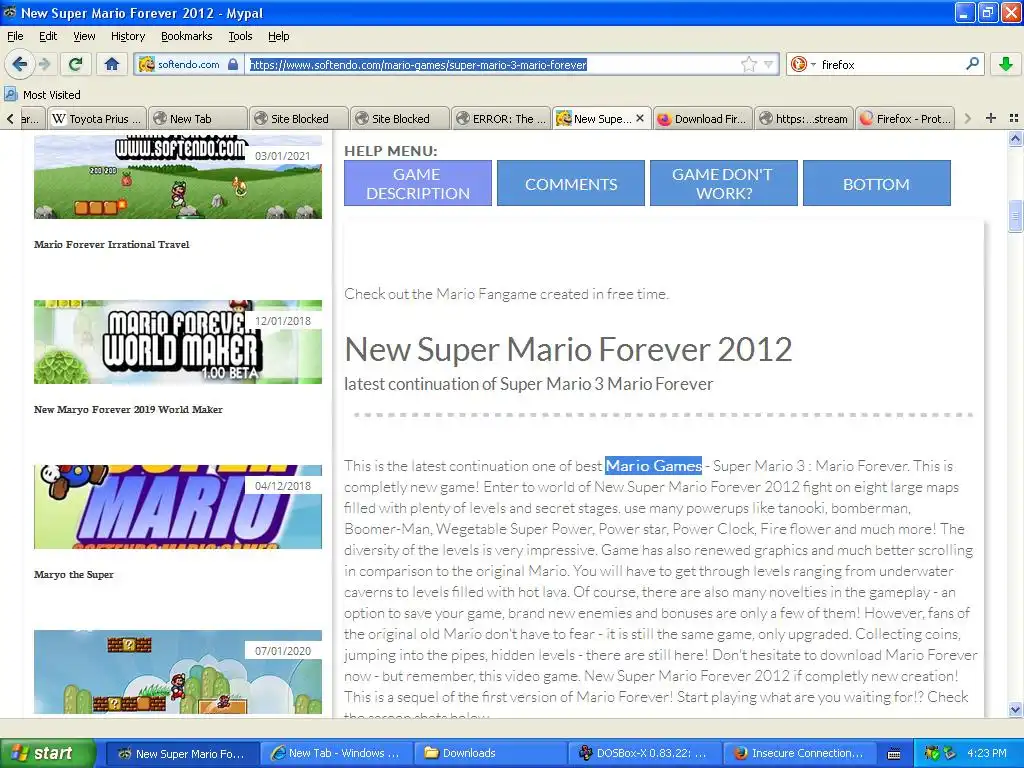Screen dimensions: 1024x768
Task: Click the softendo.com site identity icon
Action: 147,64
